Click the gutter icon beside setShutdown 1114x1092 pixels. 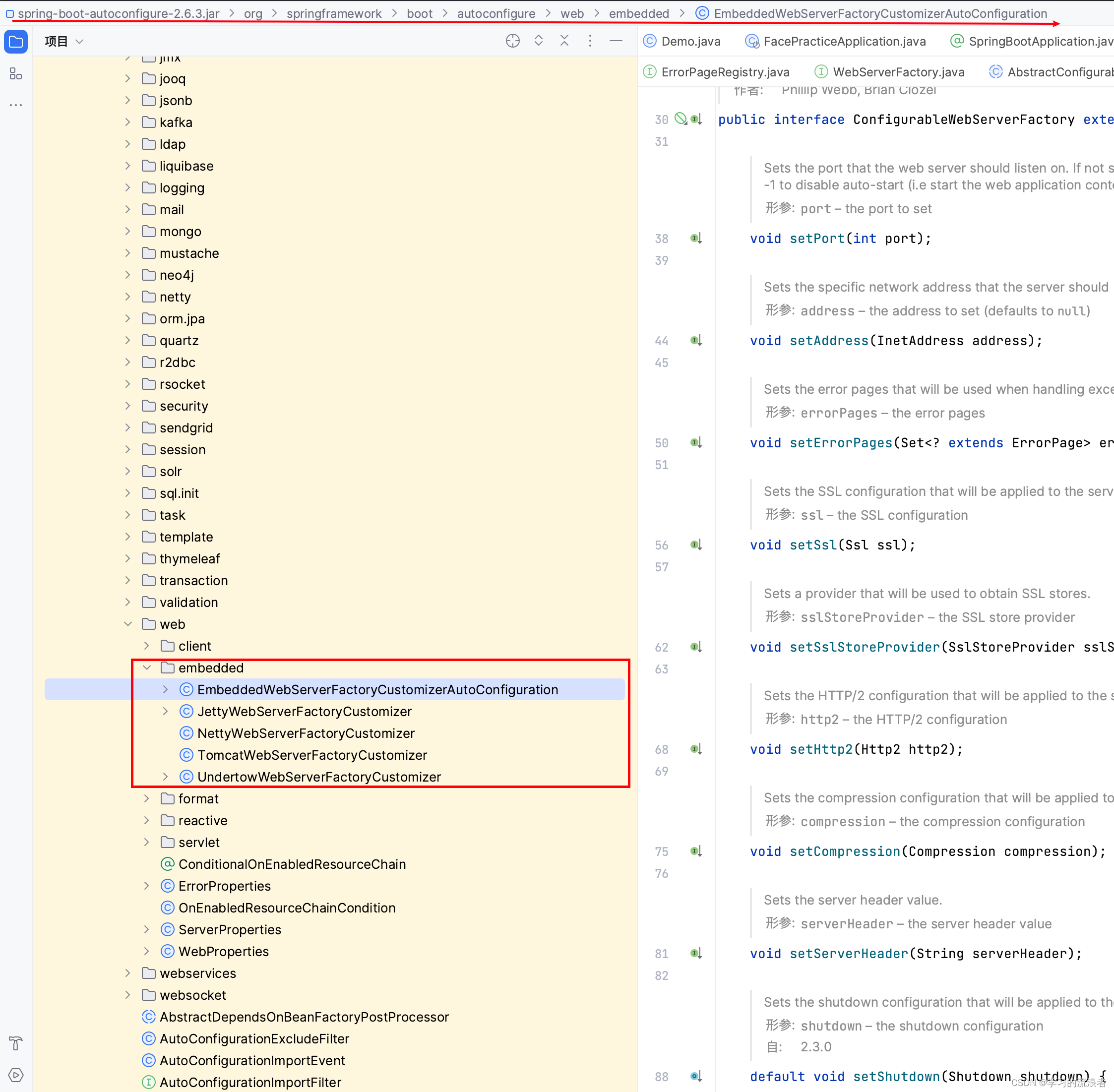pos(696,1077)
